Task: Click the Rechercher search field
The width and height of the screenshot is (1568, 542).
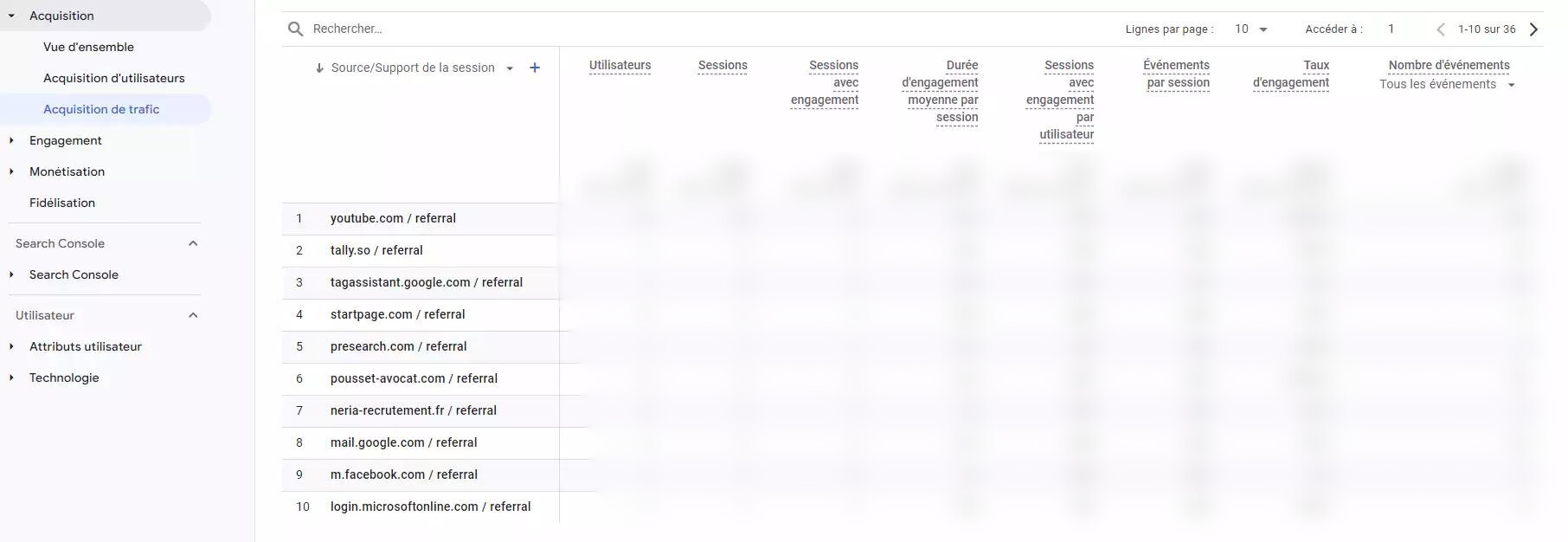Action: (692, 29)
